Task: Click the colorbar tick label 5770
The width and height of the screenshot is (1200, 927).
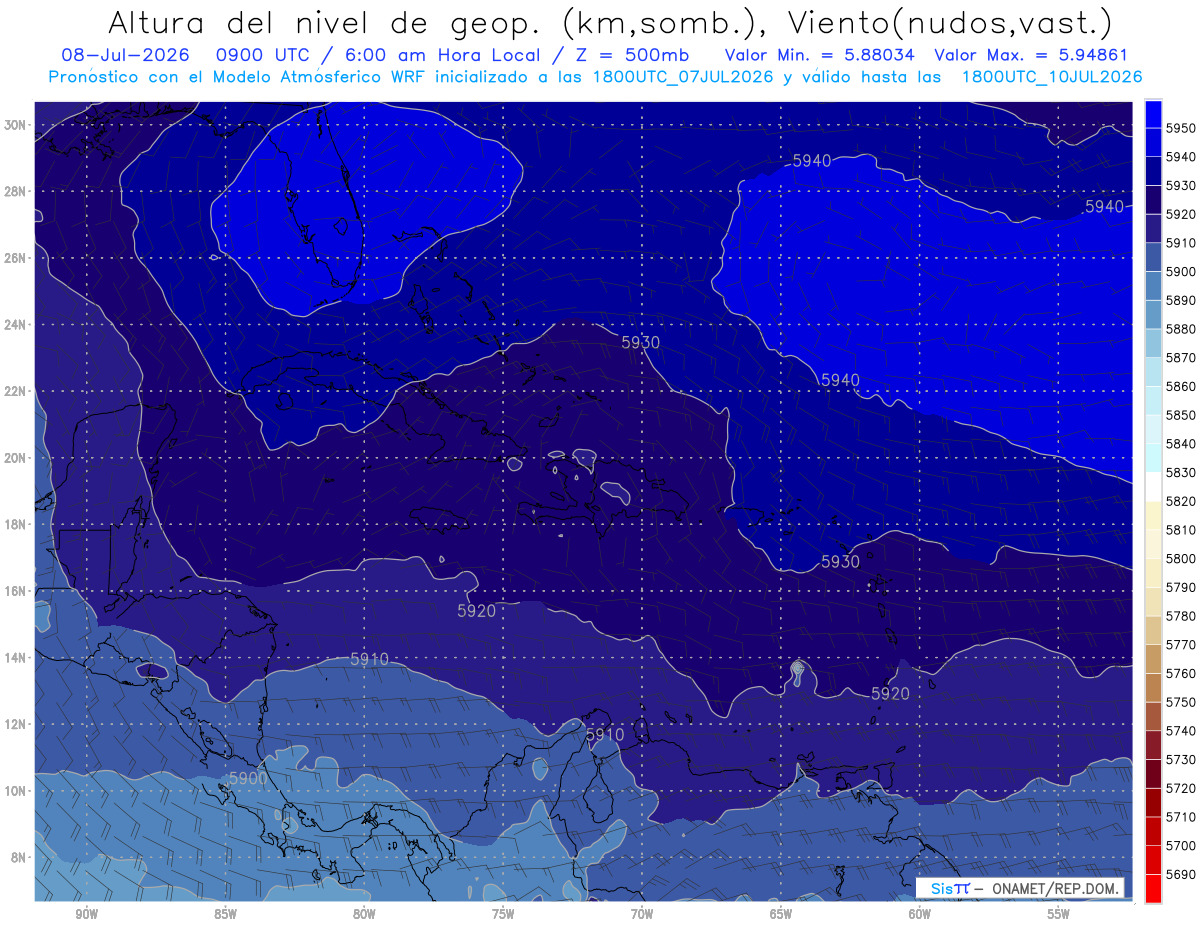Action: pos(1180,645)
